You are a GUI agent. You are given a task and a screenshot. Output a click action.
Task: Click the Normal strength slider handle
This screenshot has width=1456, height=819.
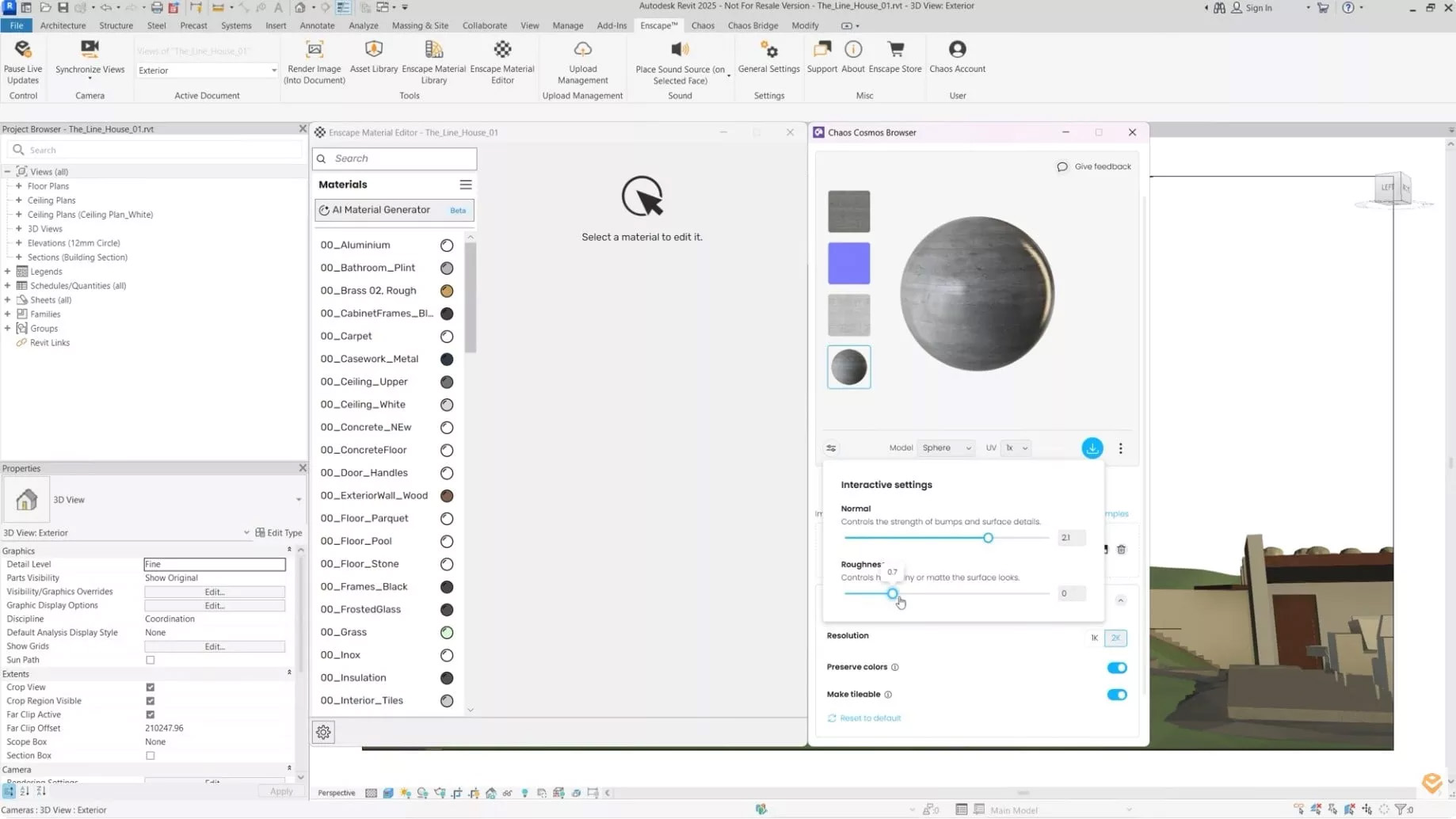click(988, 539)
